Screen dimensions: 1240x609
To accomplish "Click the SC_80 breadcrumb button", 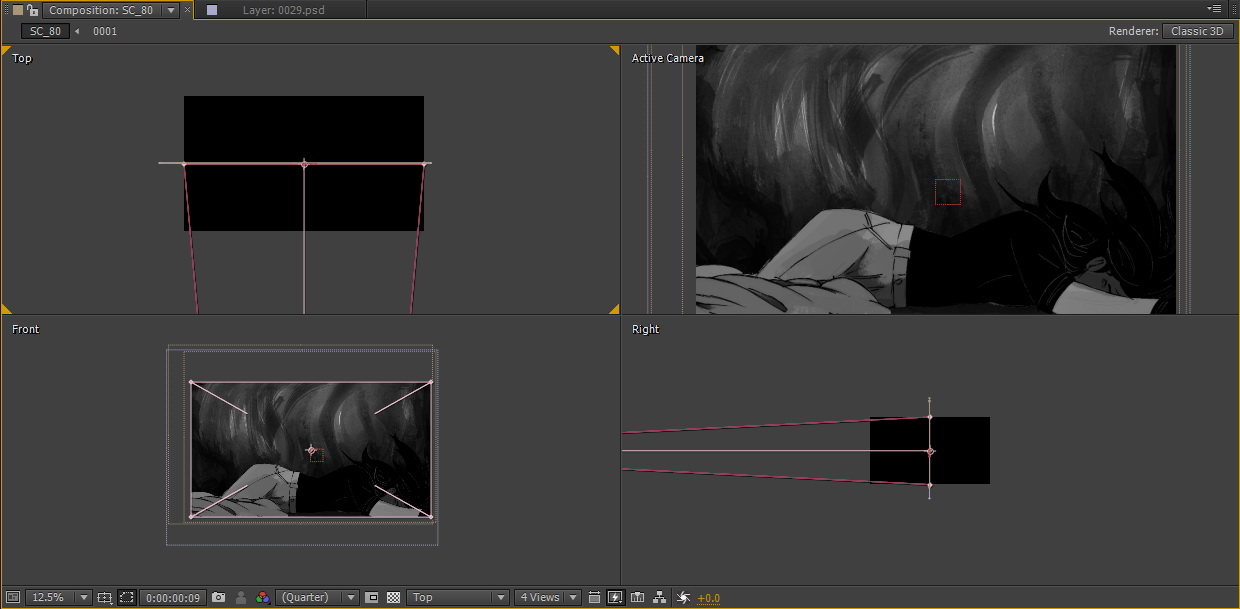I will (46, 31).
